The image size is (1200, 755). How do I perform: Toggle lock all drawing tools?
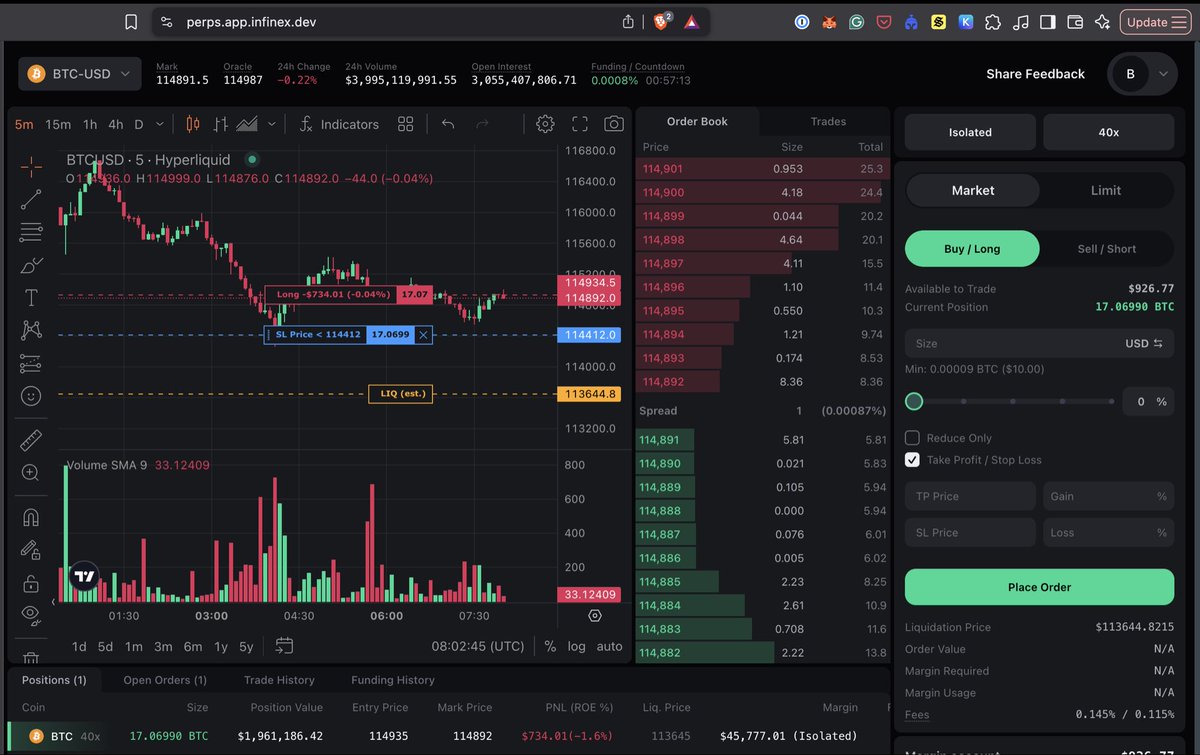pos(31,583)
